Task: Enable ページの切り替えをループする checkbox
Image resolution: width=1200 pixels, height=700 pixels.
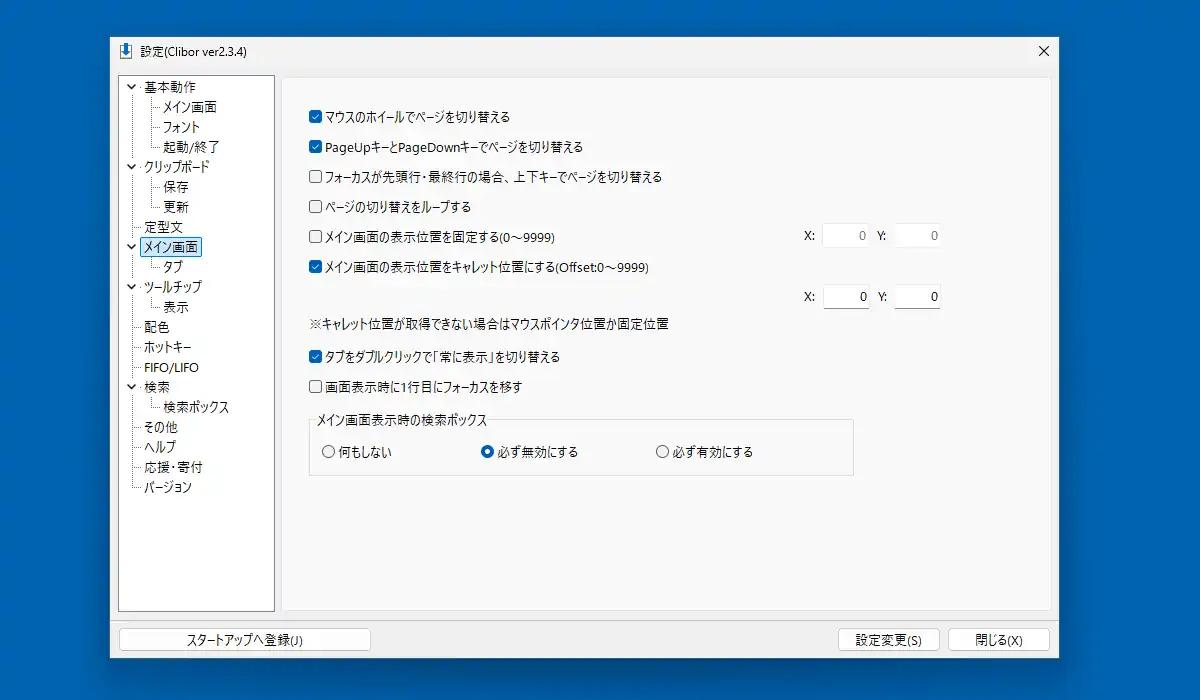Action: pyautogui.click(x=316, y=207)
